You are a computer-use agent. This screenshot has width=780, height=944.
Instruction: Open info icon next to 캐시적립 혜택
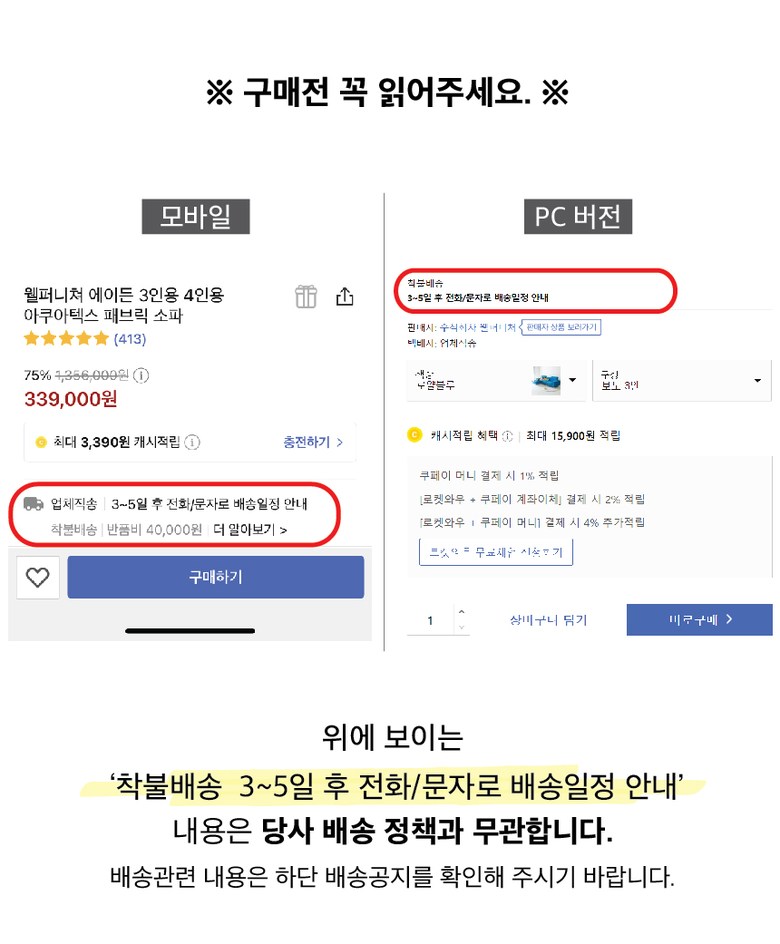tap(507, 436)
